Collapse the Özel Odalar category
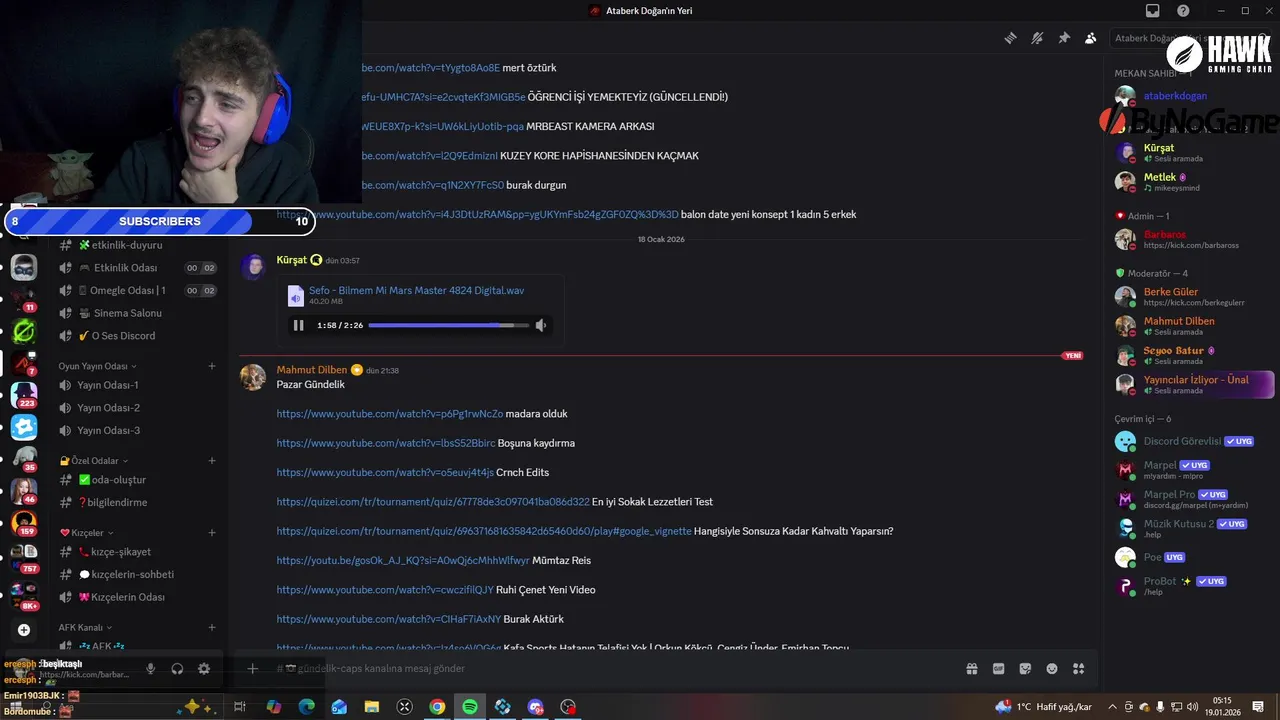Screen dimensions: 1280x720 [93, 461]
